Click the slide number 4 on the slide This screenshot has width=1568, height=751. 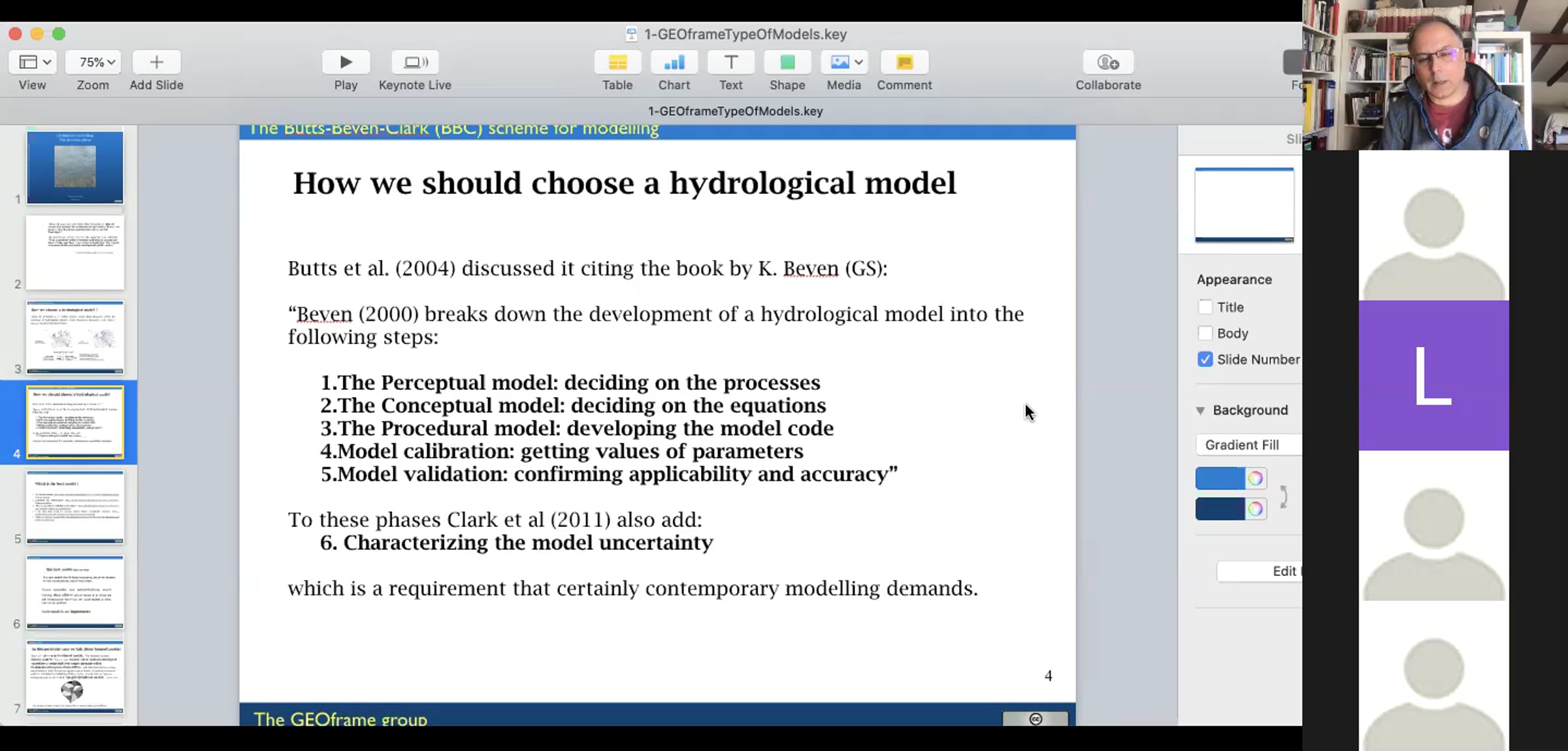(1048, 676)
